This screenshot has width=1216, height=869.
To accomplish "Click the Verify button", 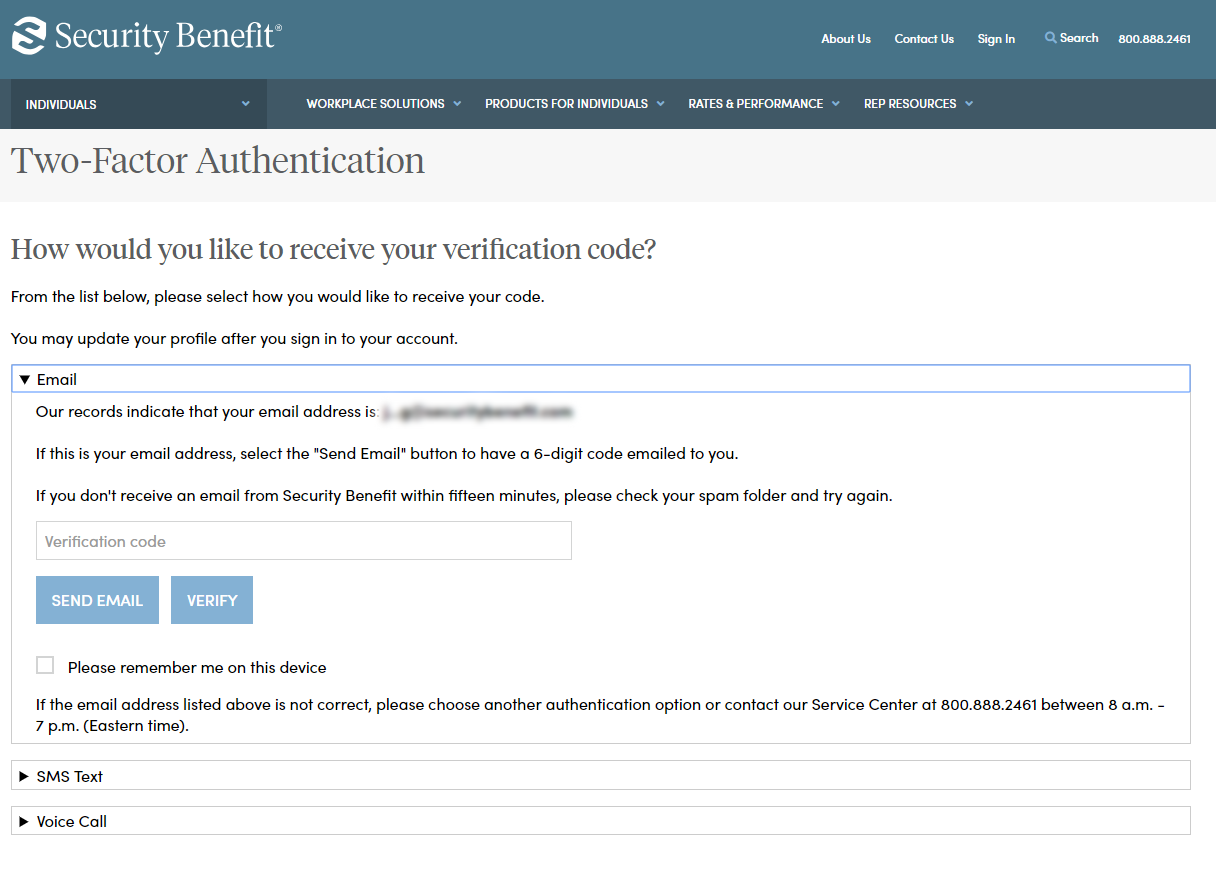I will pyautogui.click(x=212, y=600).
